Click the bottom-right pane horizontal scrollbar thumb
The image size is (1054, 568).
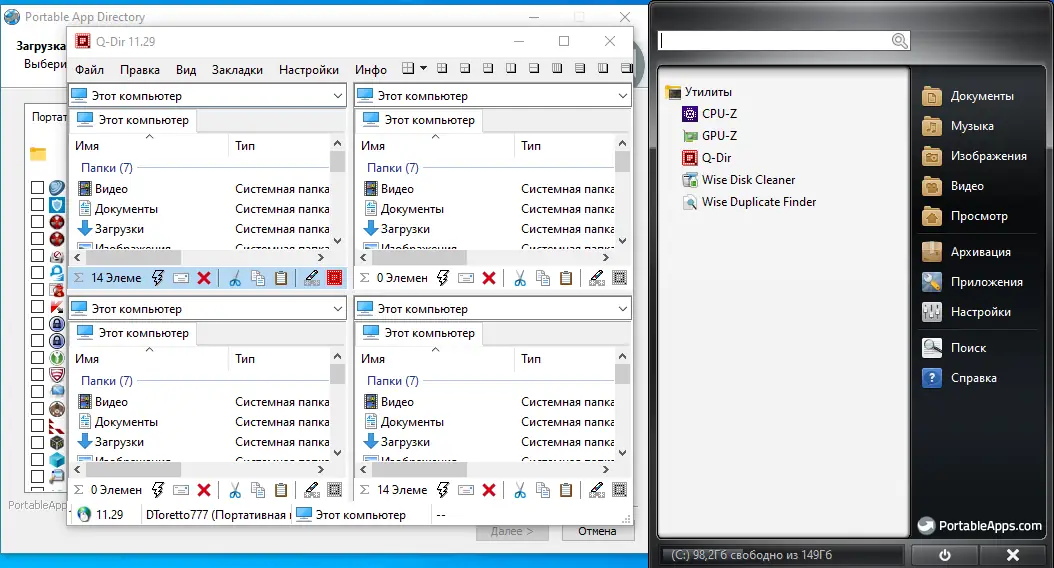click(419, 469)
